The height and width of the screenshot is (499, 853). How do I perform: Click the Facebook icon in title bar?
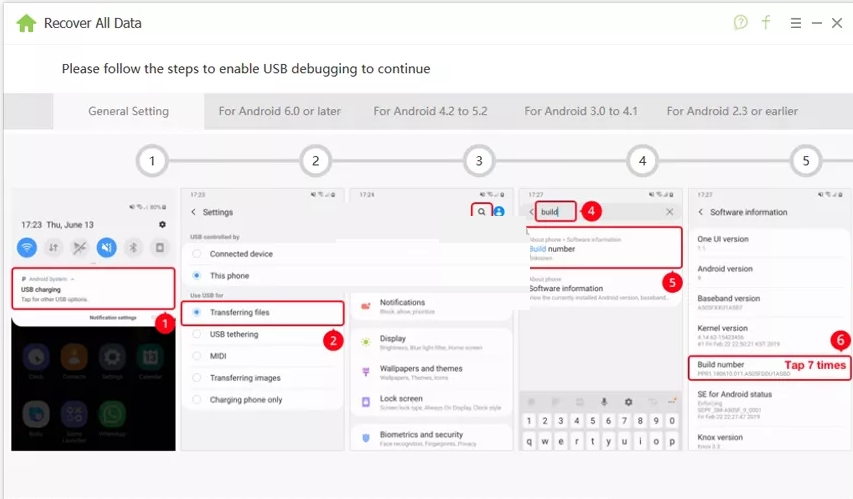[766, 22]
